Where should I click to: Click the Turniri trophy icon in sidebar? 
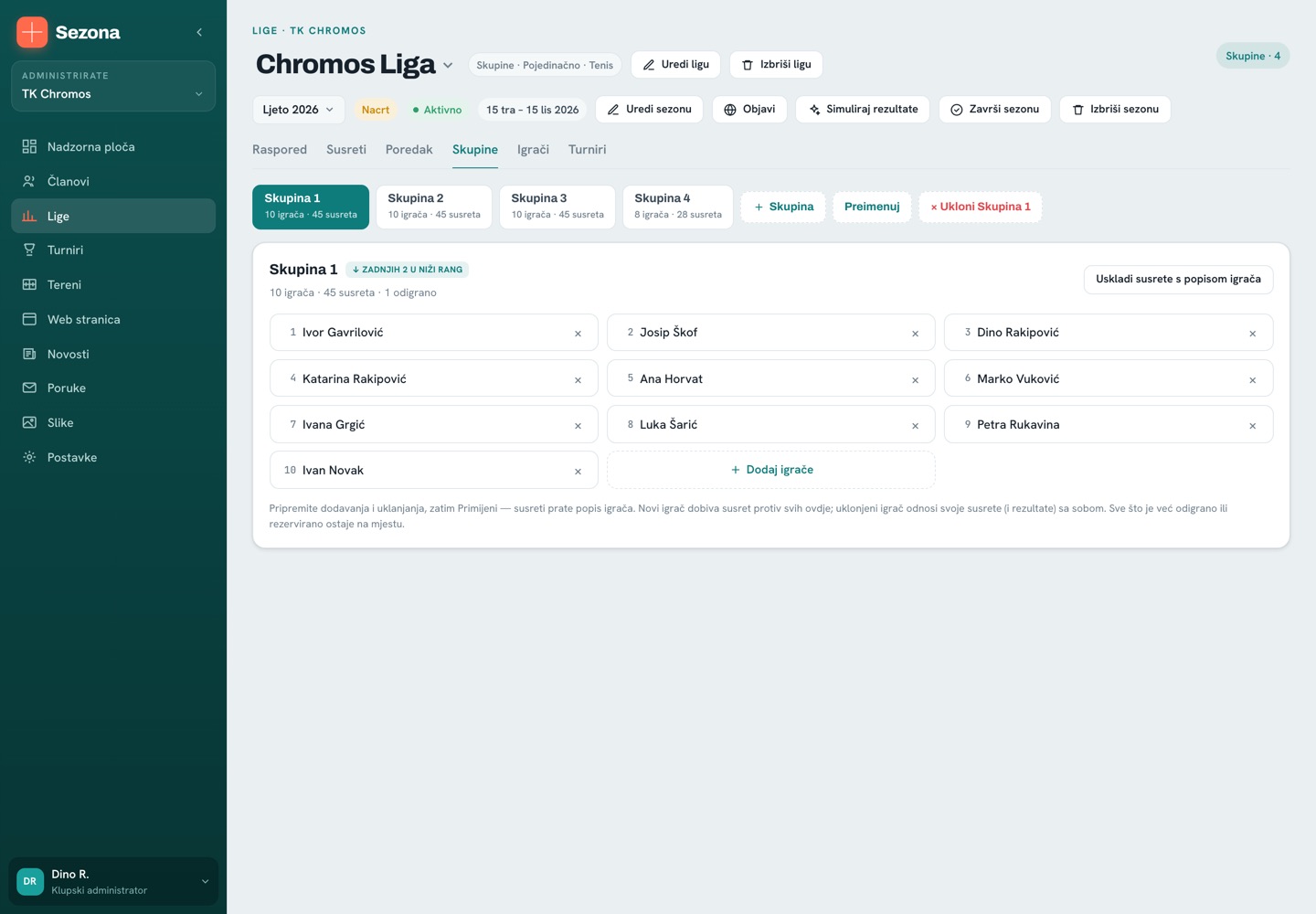click(29, 250)
